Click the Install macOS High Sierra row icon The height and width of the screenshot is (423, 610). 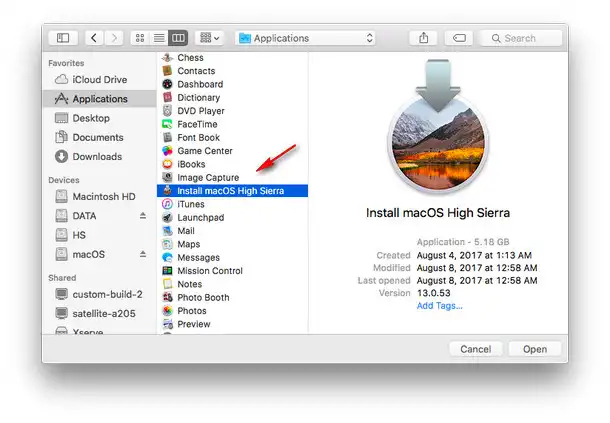tap(167, 191)
